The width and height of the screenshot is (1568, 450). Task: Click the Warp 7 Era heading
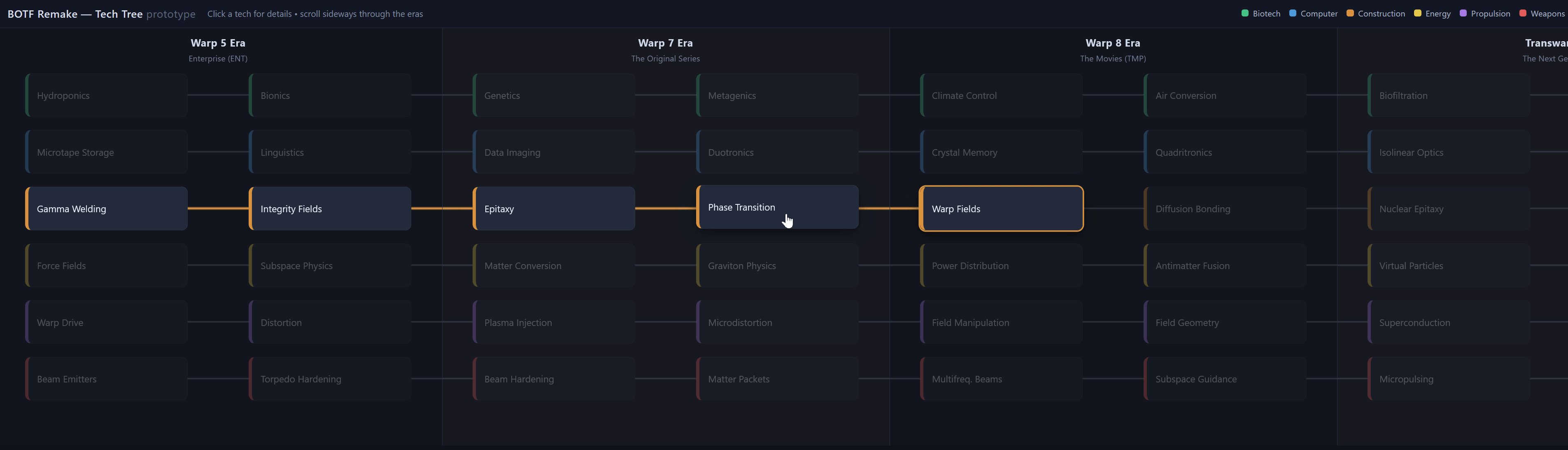point(665,42)
